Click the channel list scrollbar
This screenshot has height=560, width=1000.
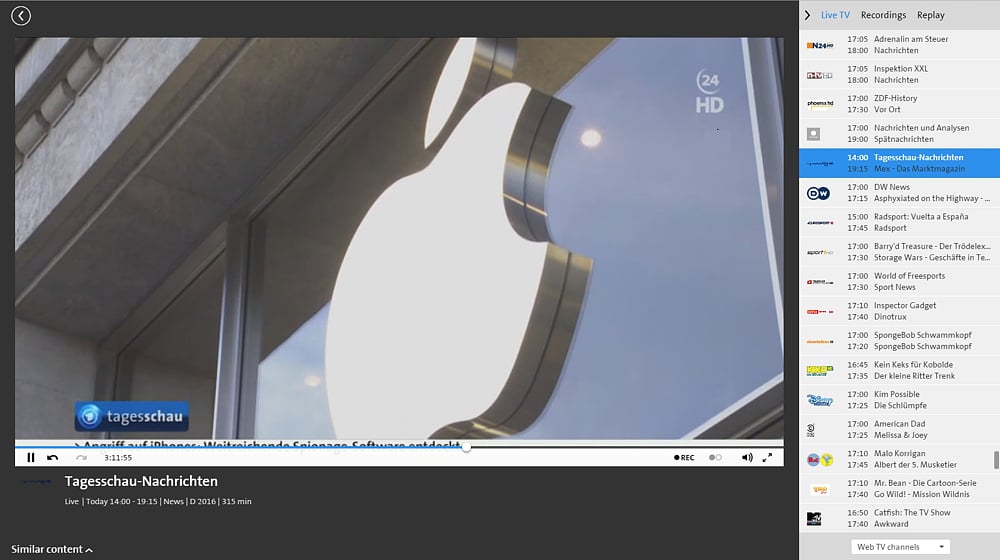[x=996, y=460]
